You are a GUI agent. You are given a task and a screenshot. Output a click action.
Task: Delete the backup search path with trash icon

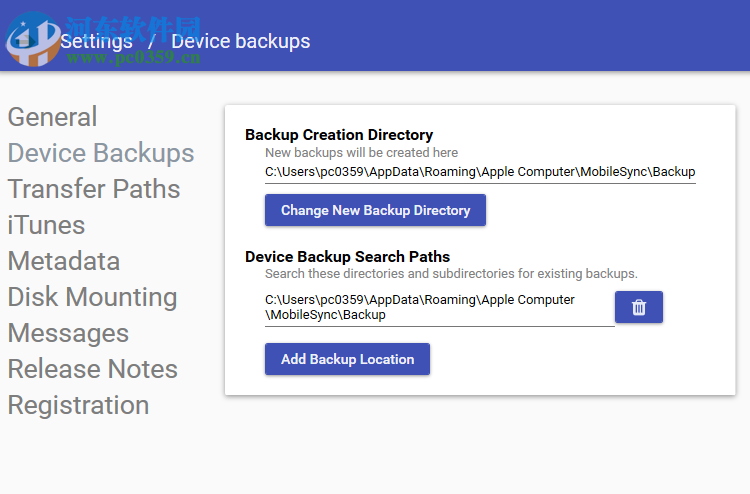coord(639,308)
